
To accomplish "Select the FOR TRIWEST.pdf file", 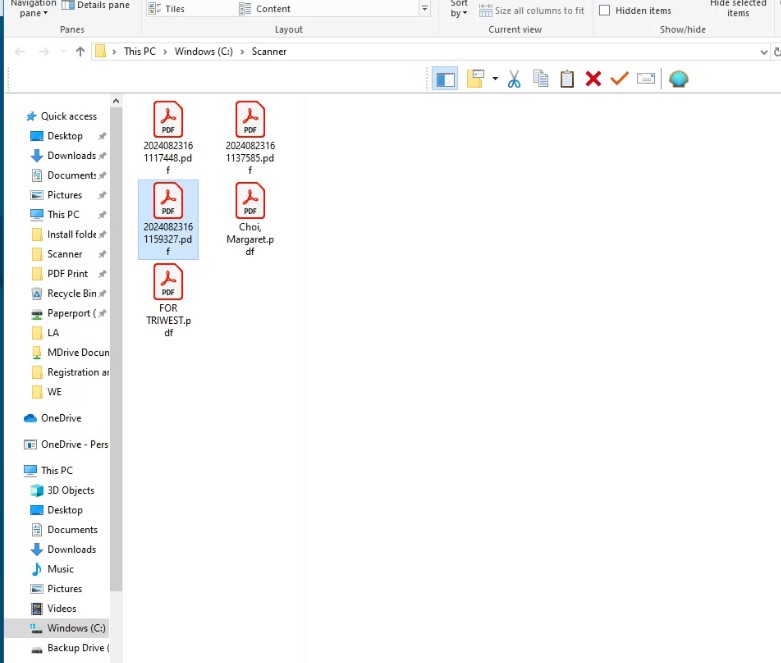I will tap(168, 300).
